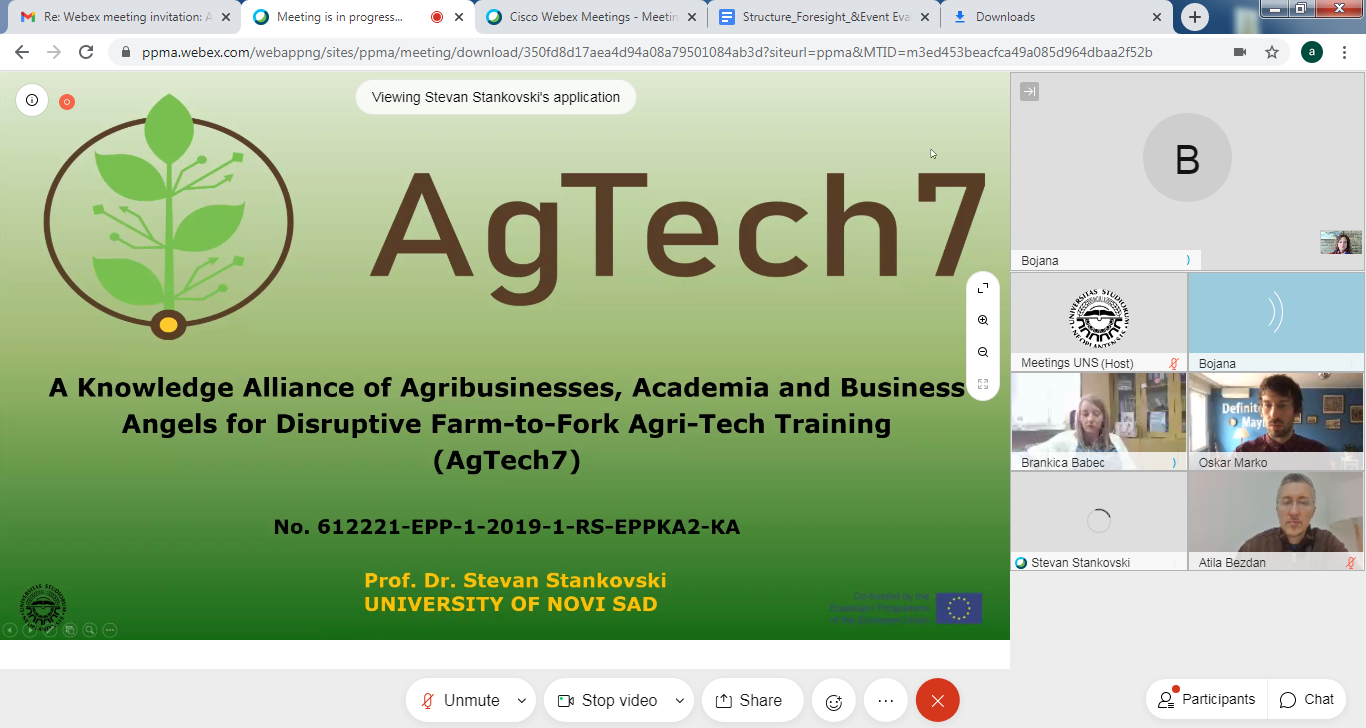Open see all slides in slideshow controls
1366x728 pixels.
(x=70, y=630)
